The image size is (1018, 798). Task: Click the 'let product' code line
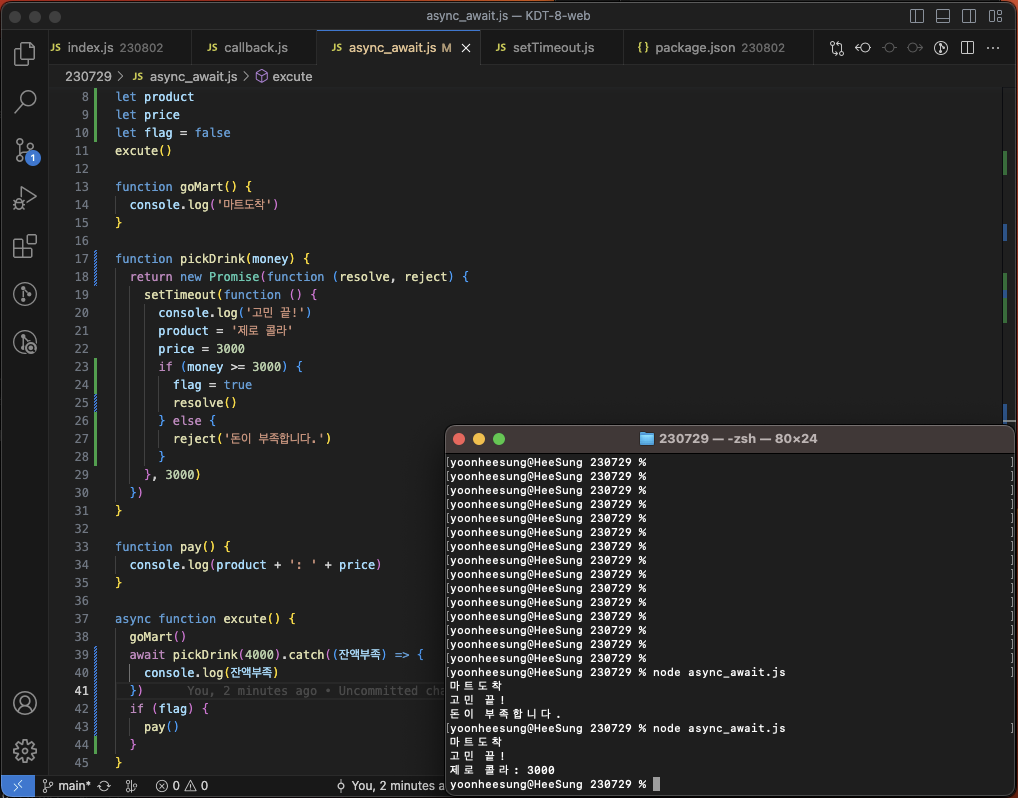[x=155, y=97]
